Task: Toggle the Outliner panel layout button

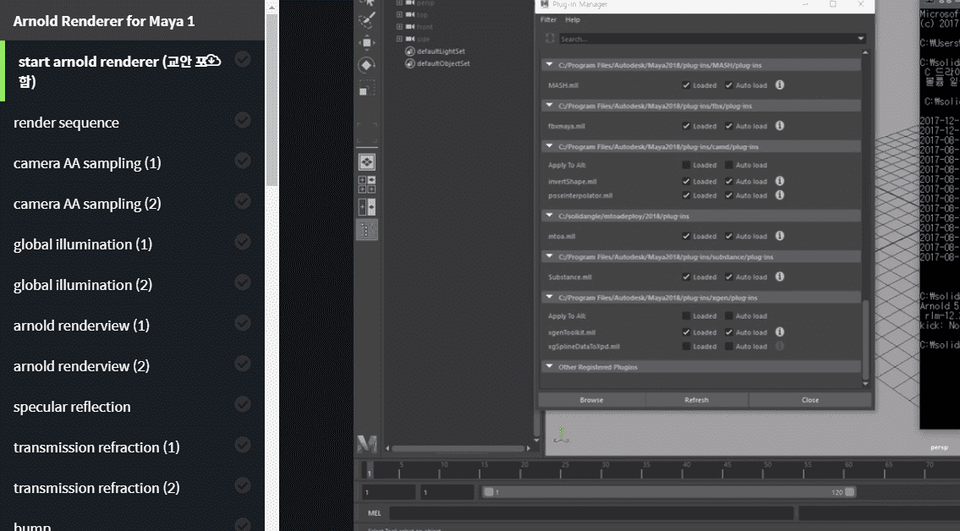Action: (367, 230)
